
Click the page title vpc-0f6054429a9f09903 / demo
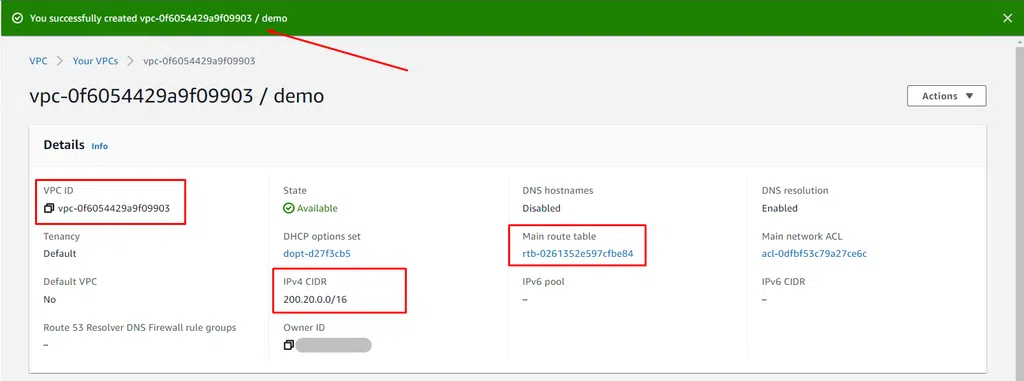click(x=176, y=96)
